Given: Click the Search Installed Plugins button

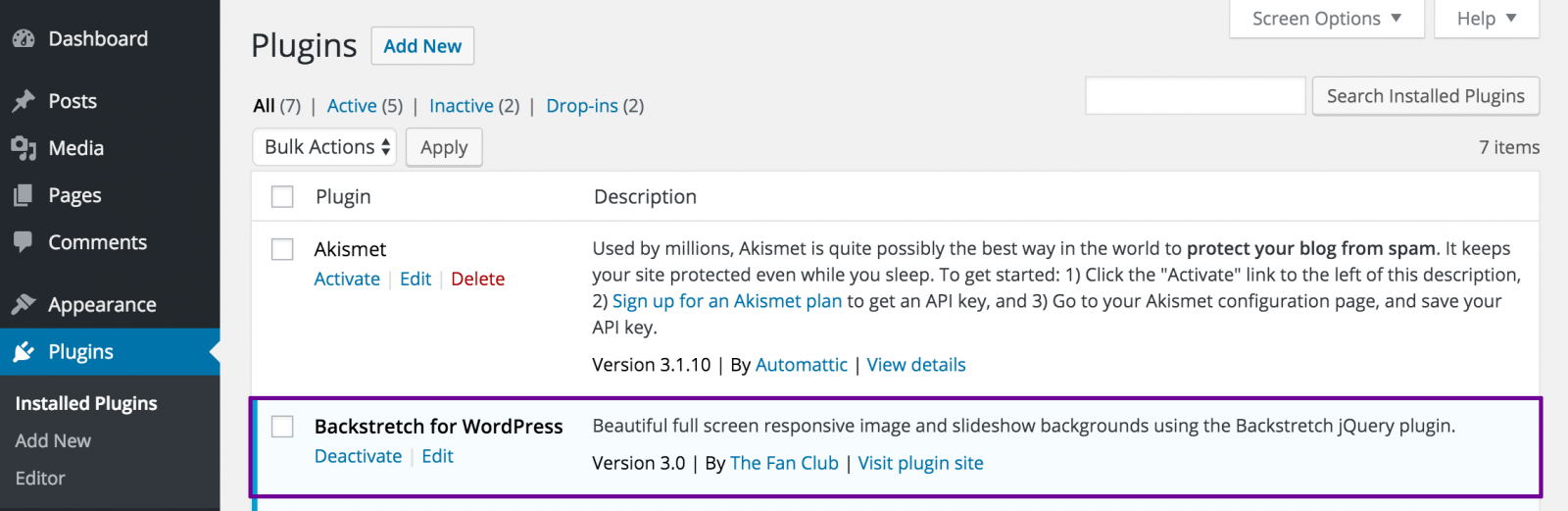Looking at the screenshot, I should pyautogui.click(x=1426, y=96).
